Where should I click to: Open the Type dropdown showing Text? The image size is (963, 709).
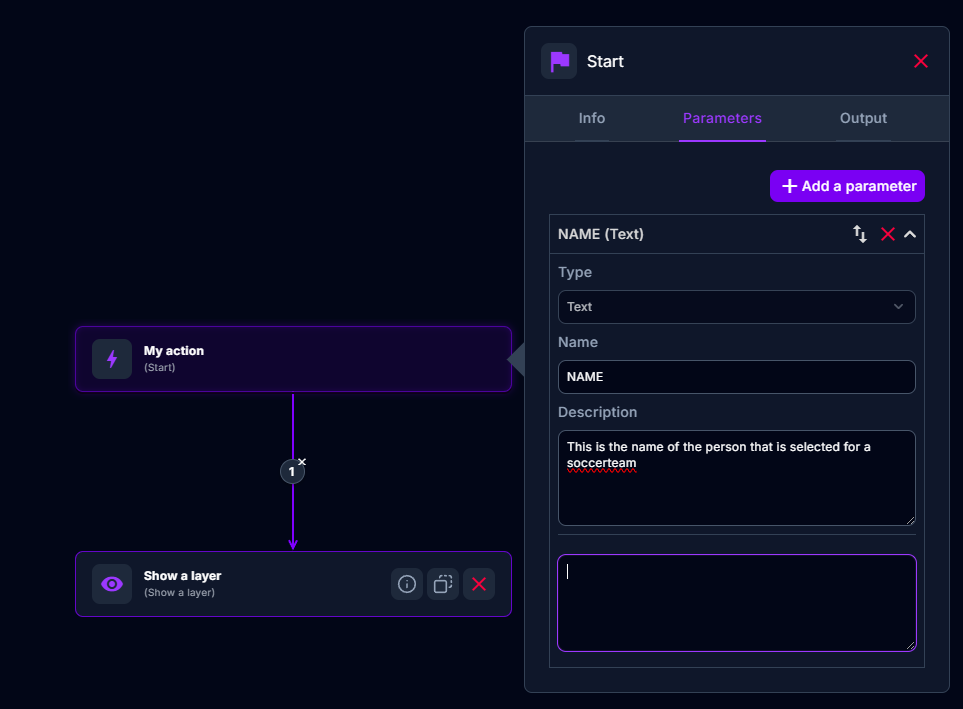pos(736,307)
